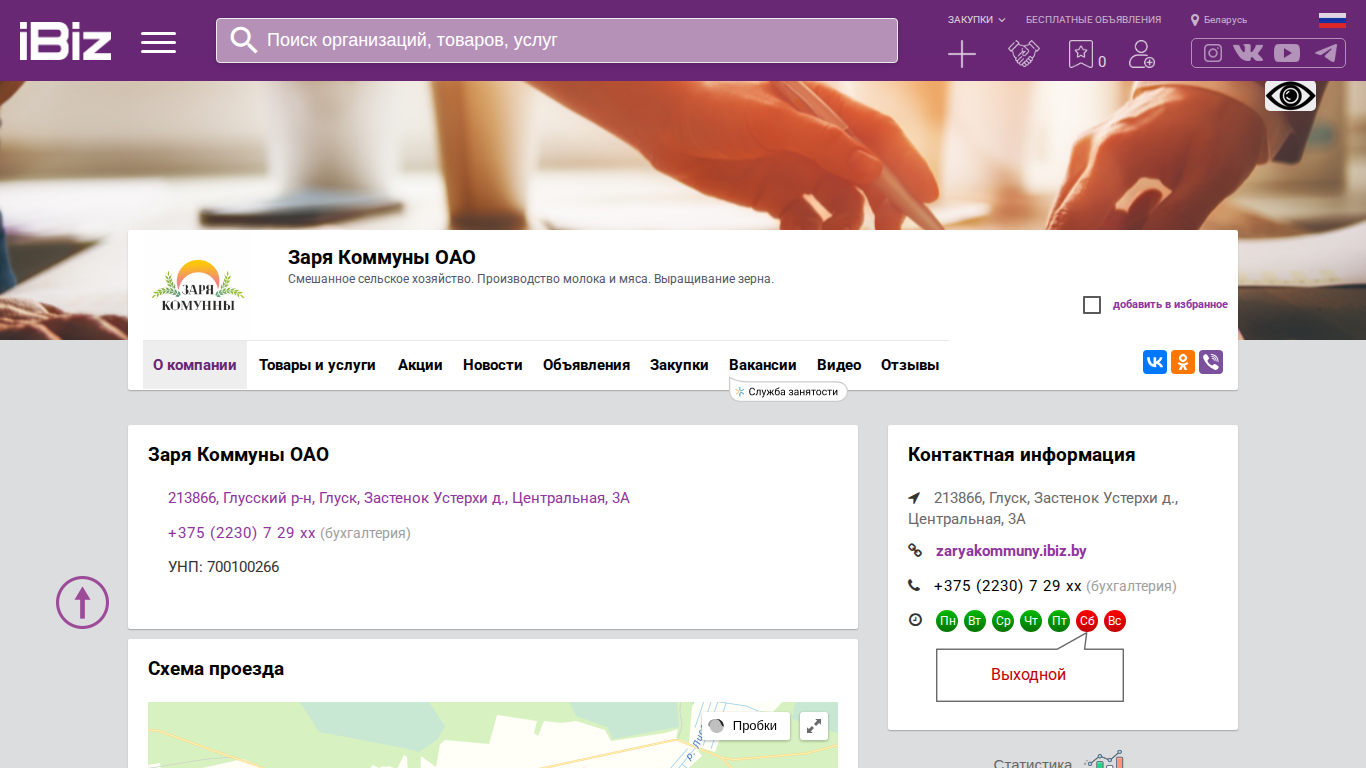Viewport: 1366px width, 768px height.
Task: Open the Акции tab
Action: 420,365
